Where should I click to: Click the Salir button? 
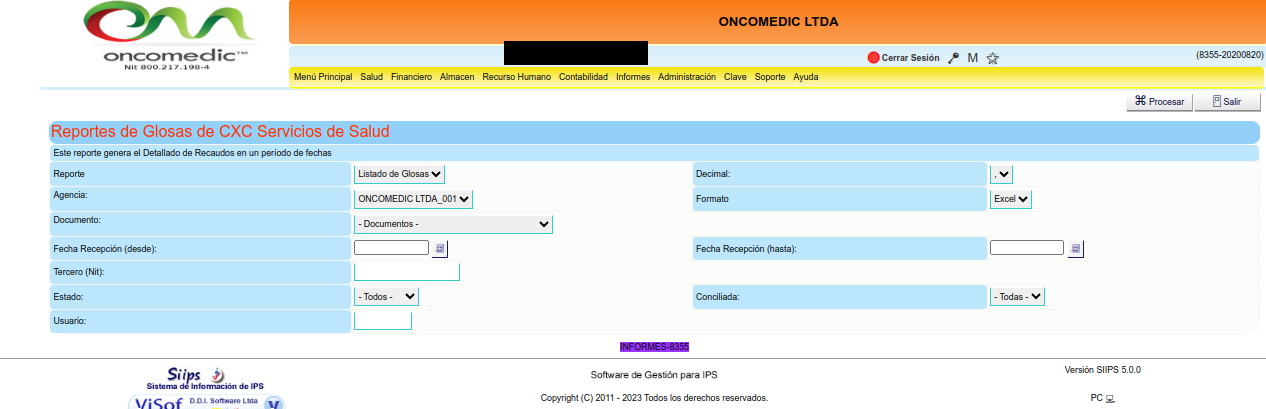[x=1226, y=102]
